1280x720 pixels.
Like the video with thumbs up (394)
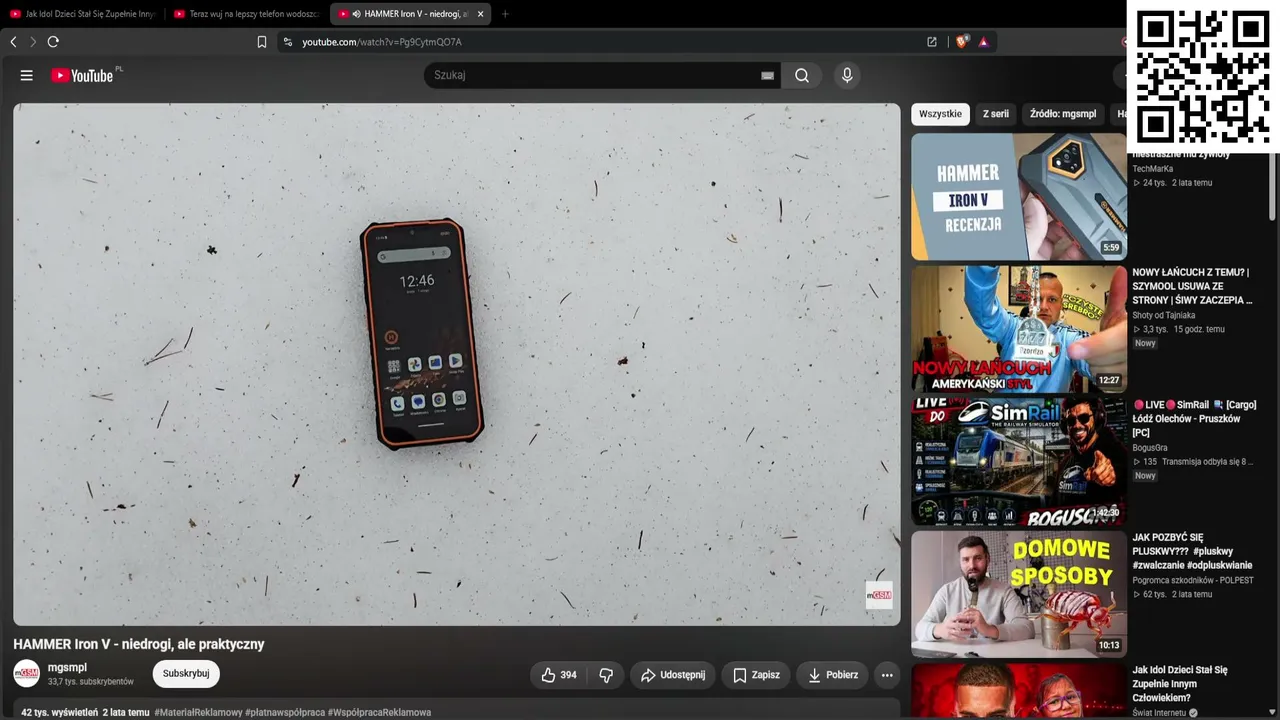(559, 675)
